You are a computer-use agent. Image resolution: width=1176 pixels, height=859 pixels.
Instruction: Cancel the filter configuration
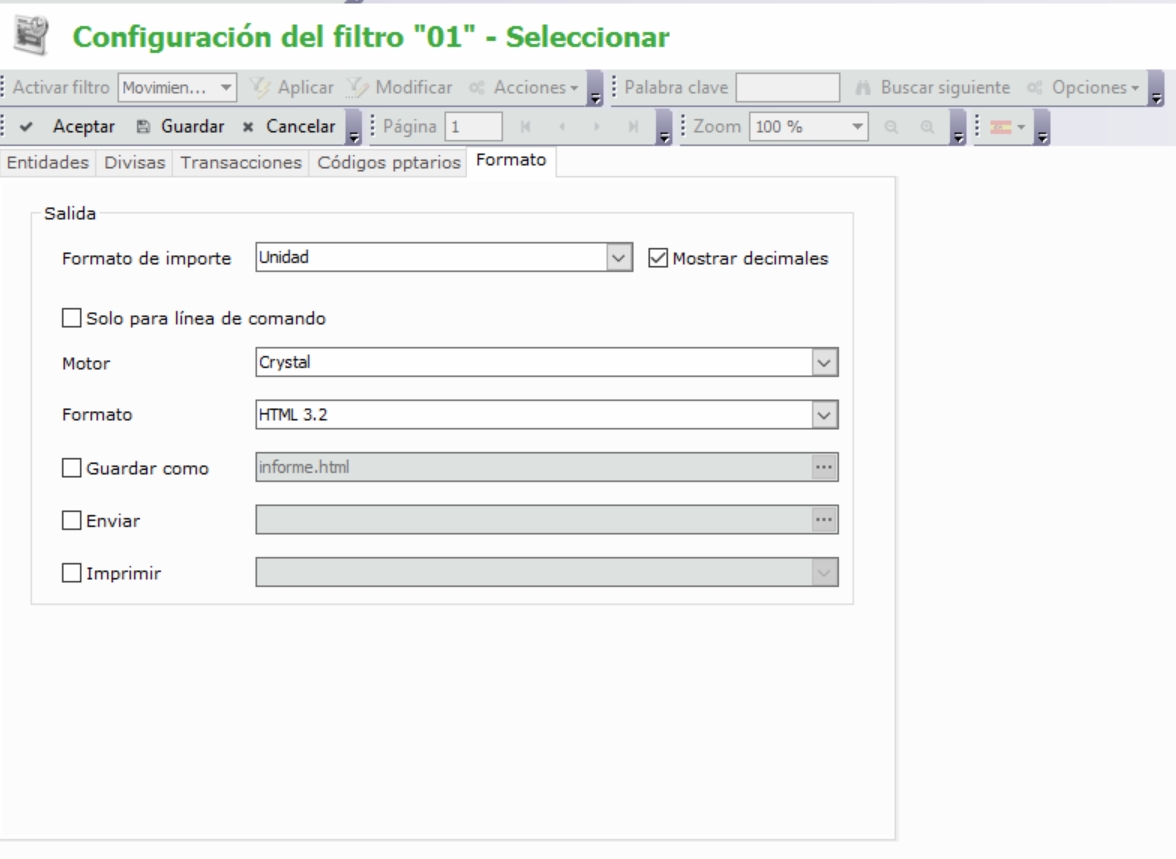289,129
